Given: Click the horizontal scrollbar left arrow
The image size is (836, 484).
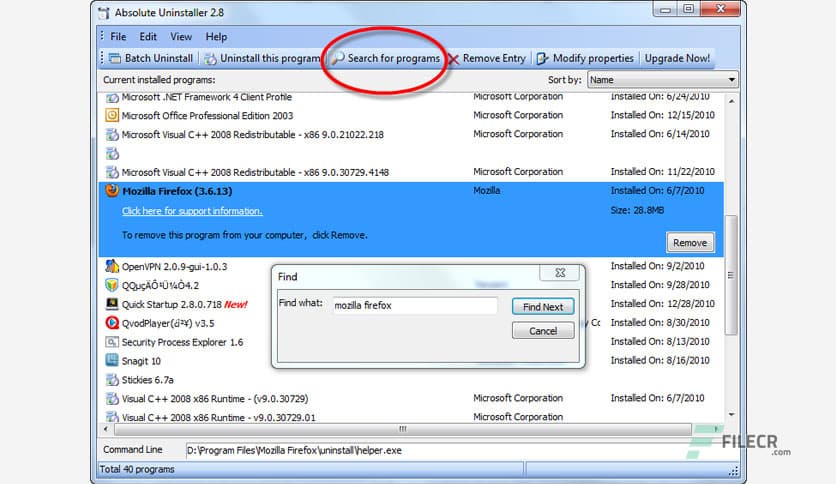Looking at the screenshot, I should click(x=106, y=429).
